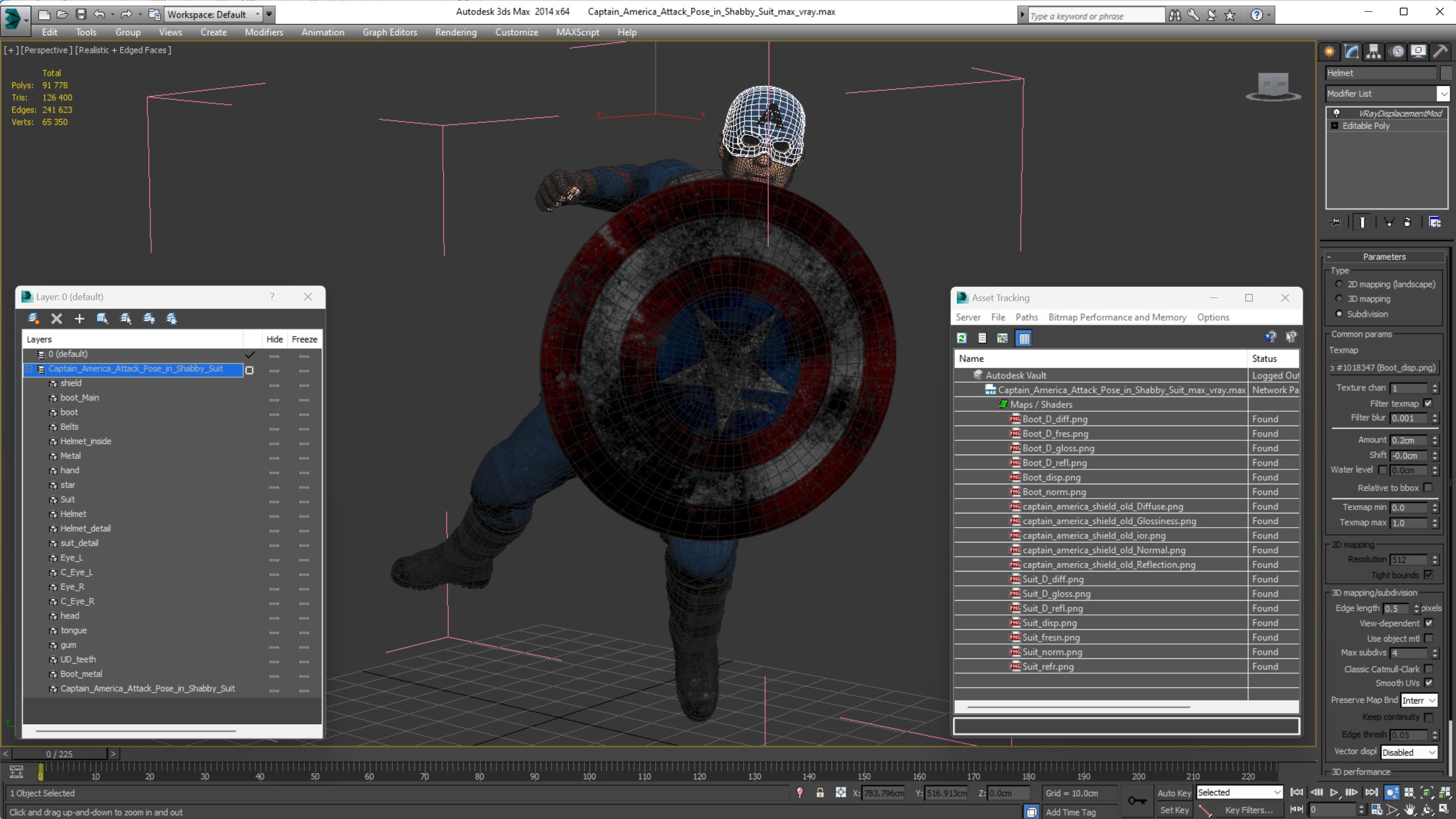Click the viewport [+] menu label
This screenshot has height=819, width=1456.
[11, 49]
